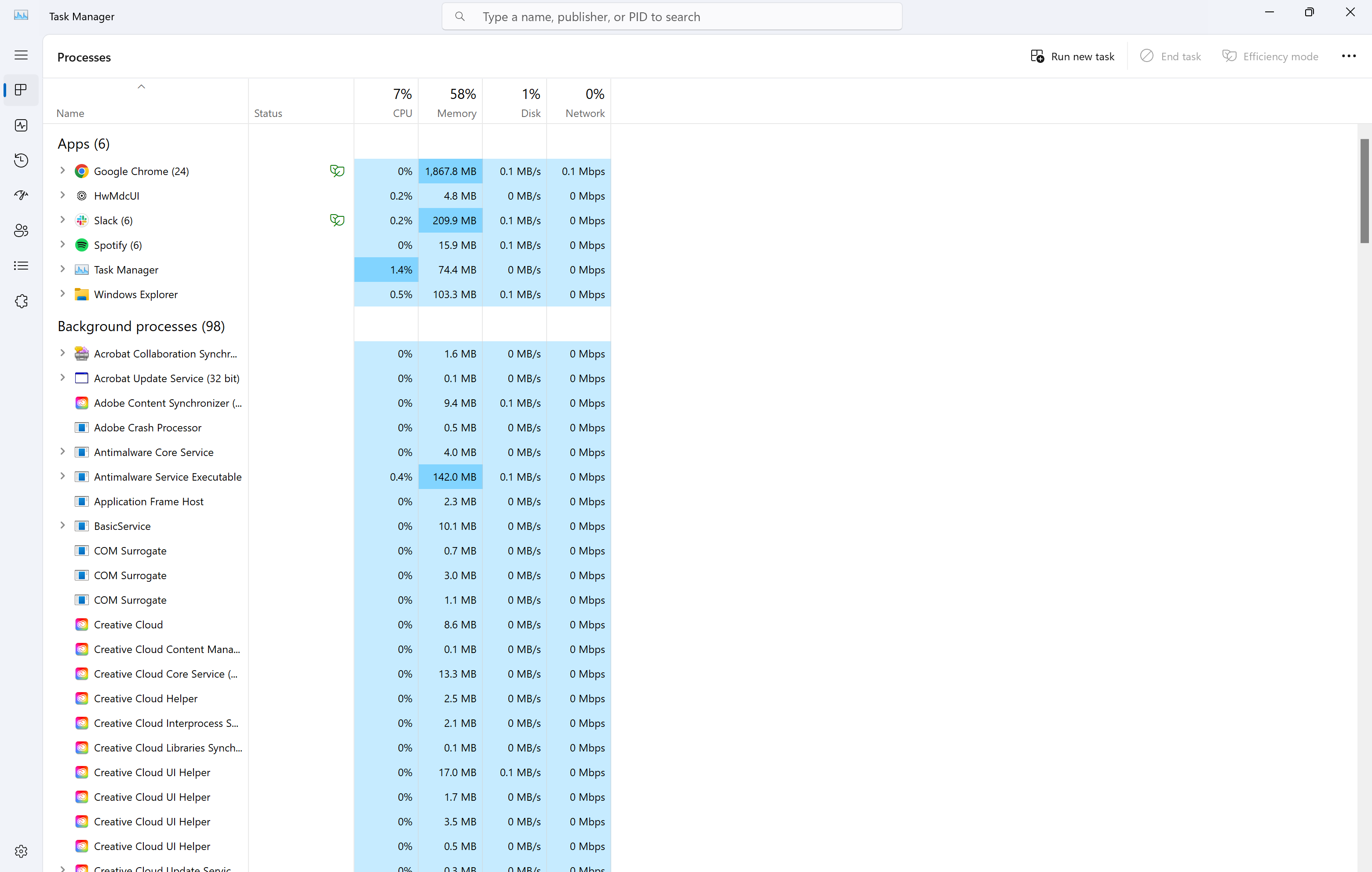The height and width of the screenshot is (872, 1372).
Task: Click the Windows Explorer folder icon
Action: [81, 294]
